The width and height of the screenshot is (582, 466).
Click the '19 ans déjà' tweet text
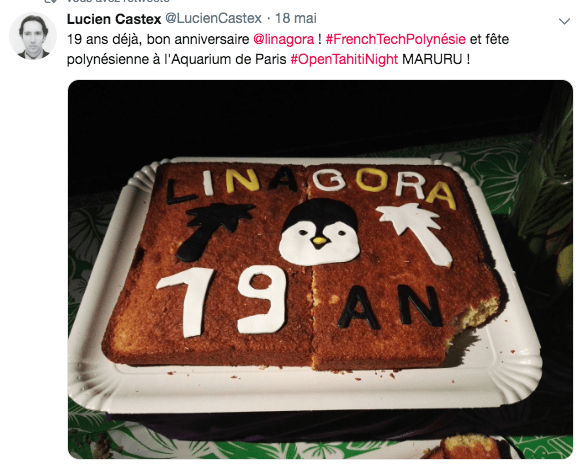105,39
